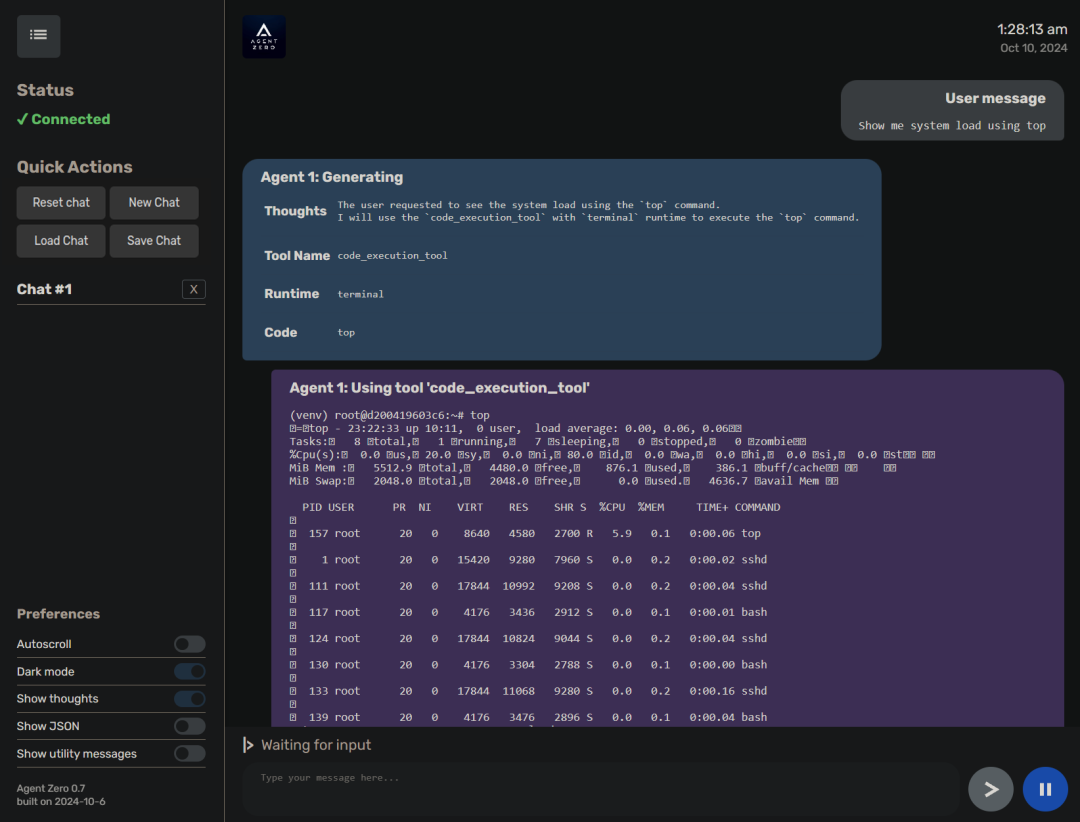This screenshot has height=822, width=1080.
Task: Toggle Show utility messages on
Action: pyautogui.click(x=189, y=754)
